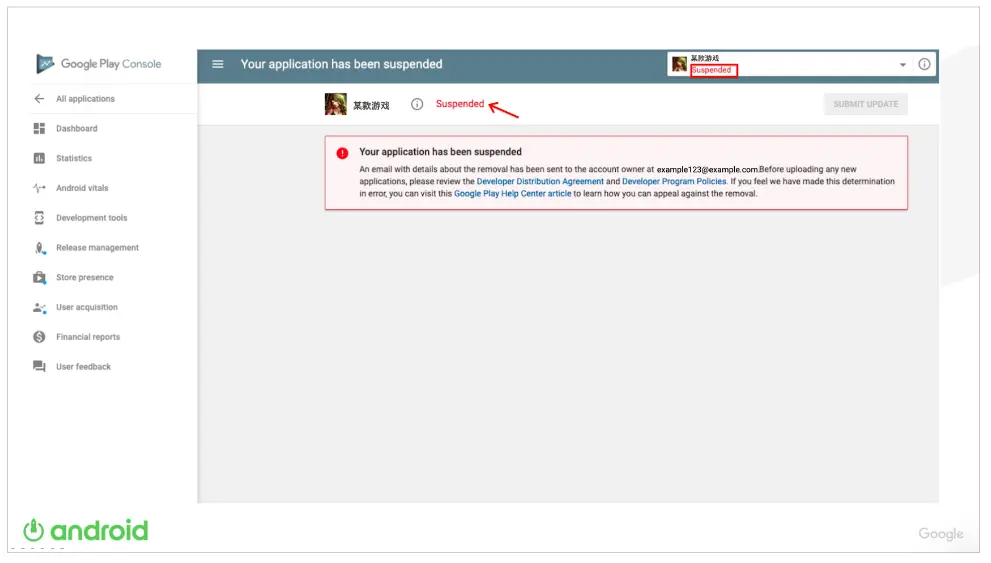
Task: Click the alert heading 'Your application has been suspended'
Action: click(x=441, y=152)
